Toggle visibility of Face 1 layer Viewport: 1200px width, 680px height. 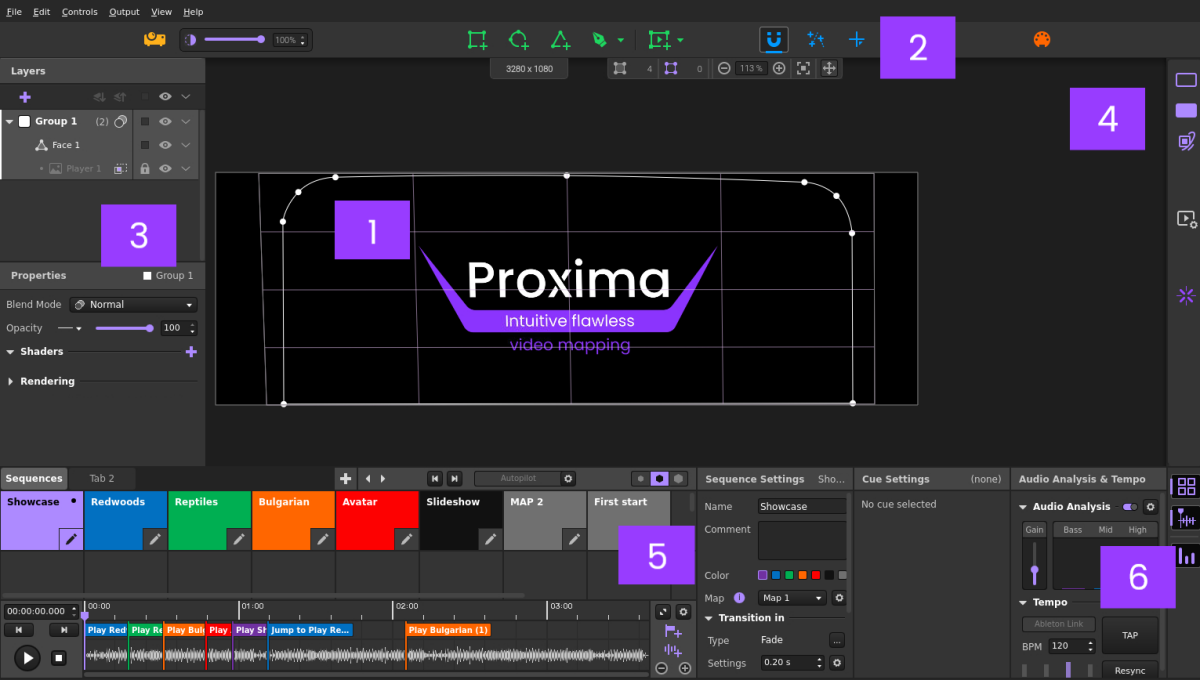click(x=165, y=145)
